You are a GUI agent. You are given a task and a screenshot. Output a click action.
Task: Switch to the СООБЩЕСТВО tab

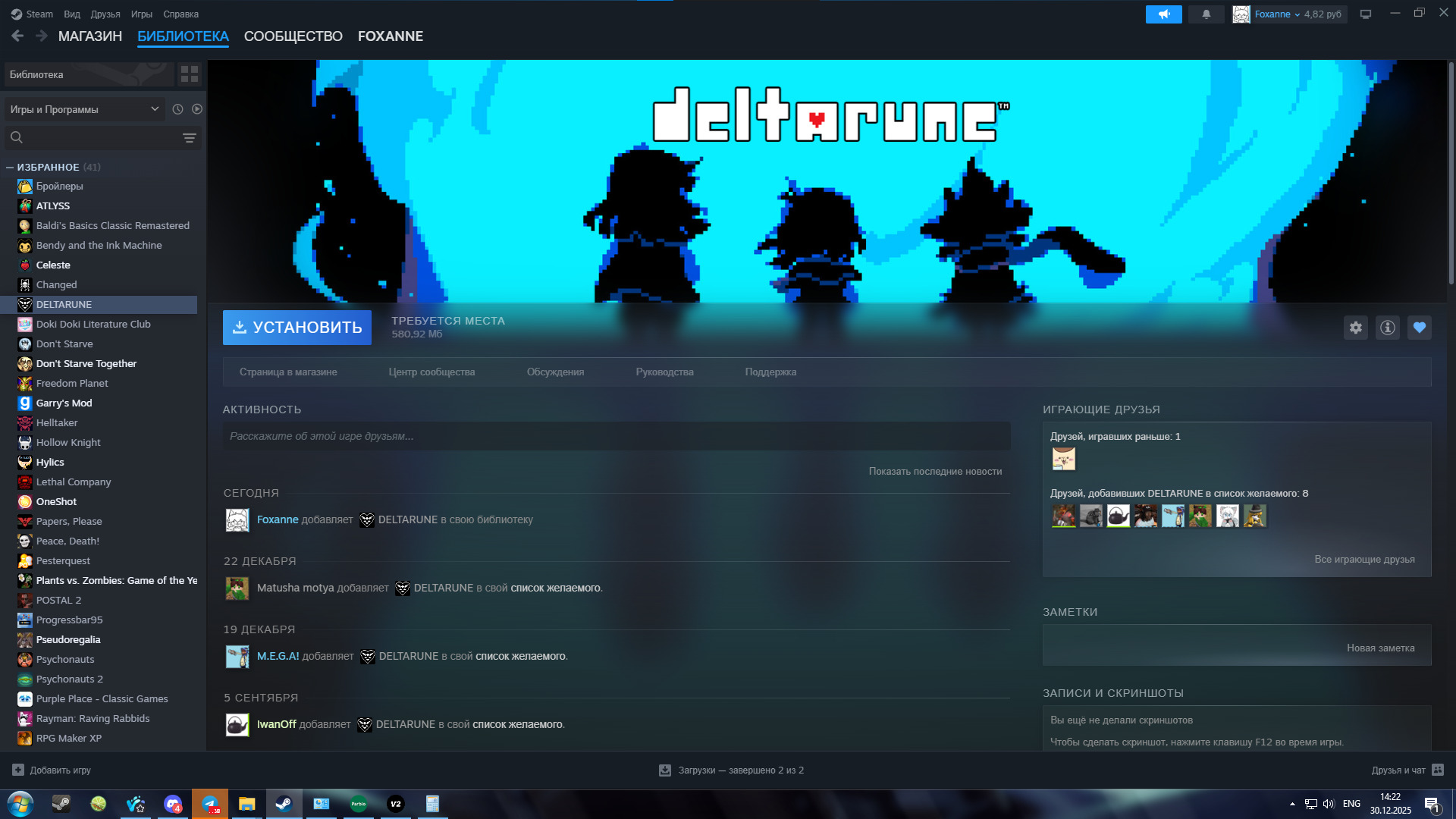click(x=293, y=36)
